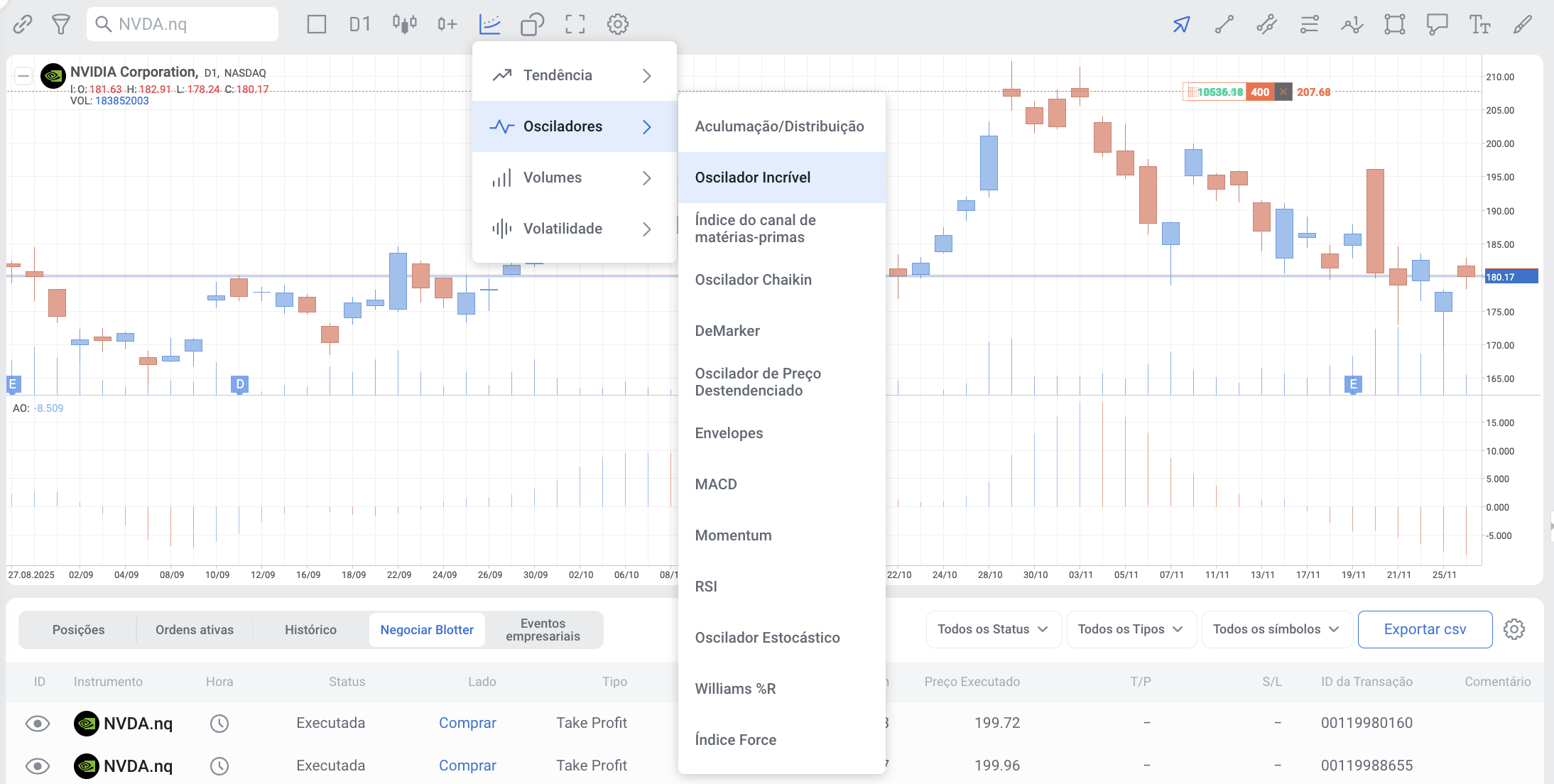Click the Exportar csv button

[1424, 629]
